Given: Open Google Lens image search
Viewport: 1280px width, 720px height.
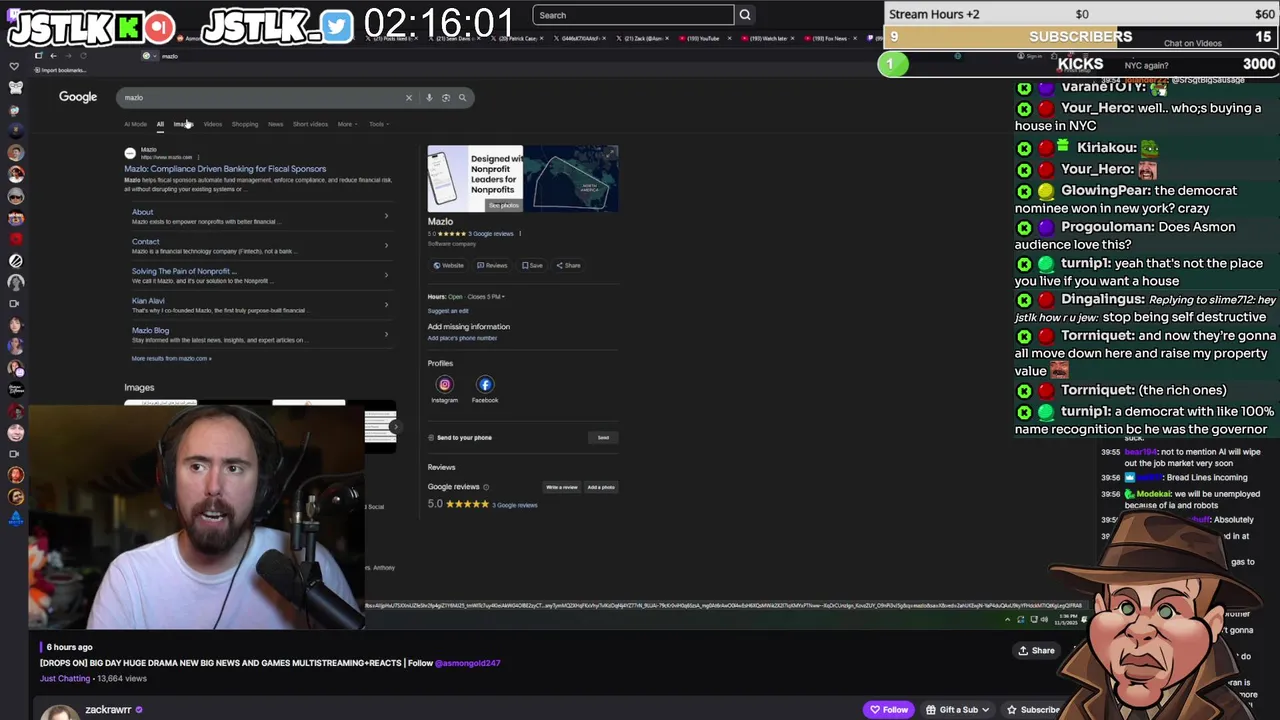Looking at the screenshot, I should tap(446, 98).
